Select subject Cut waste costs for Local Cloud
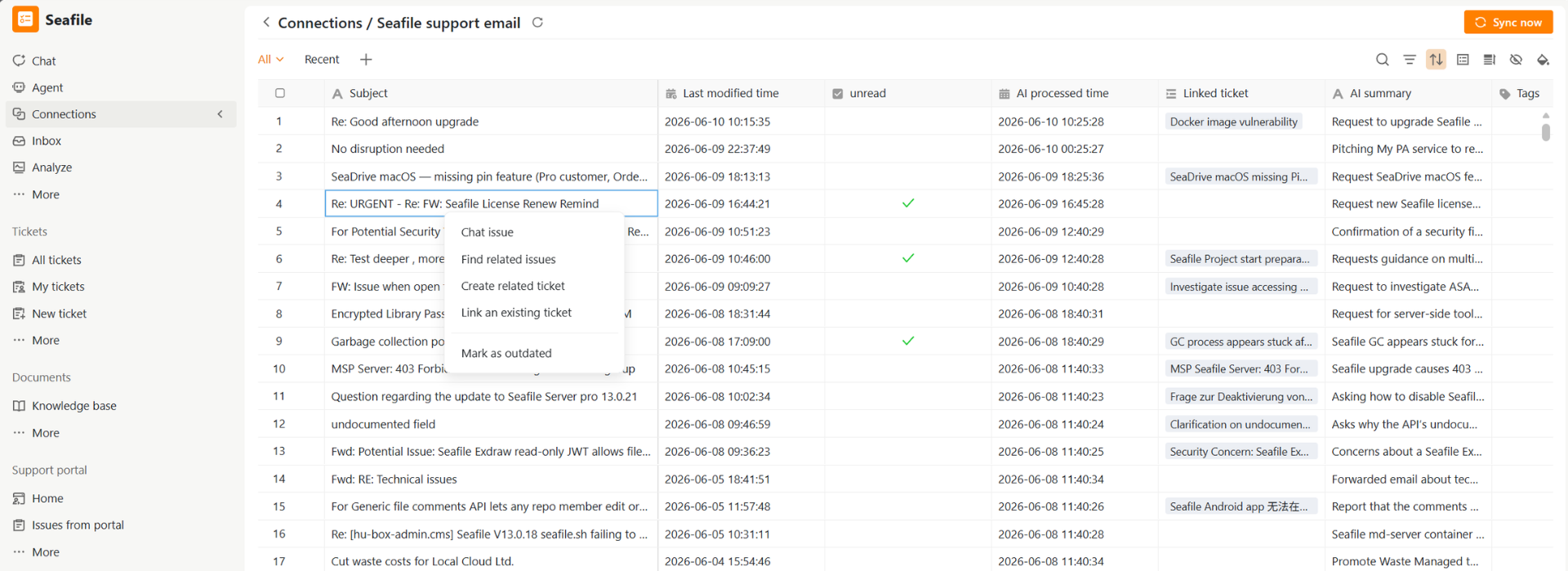The width and height of the screenshot is (1568, 571). (x=491, y=561)
